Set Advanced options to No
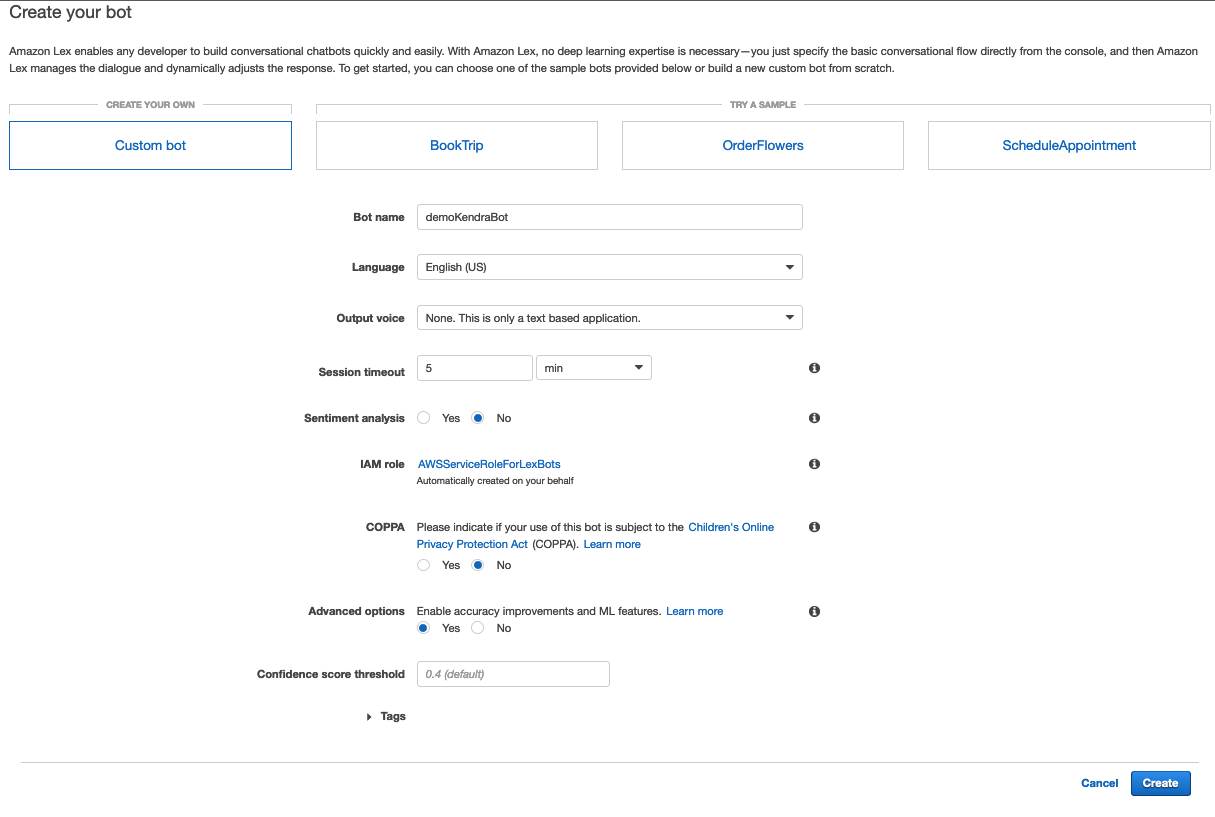This screenshot has width=1215, height=817. pos(478,628)
